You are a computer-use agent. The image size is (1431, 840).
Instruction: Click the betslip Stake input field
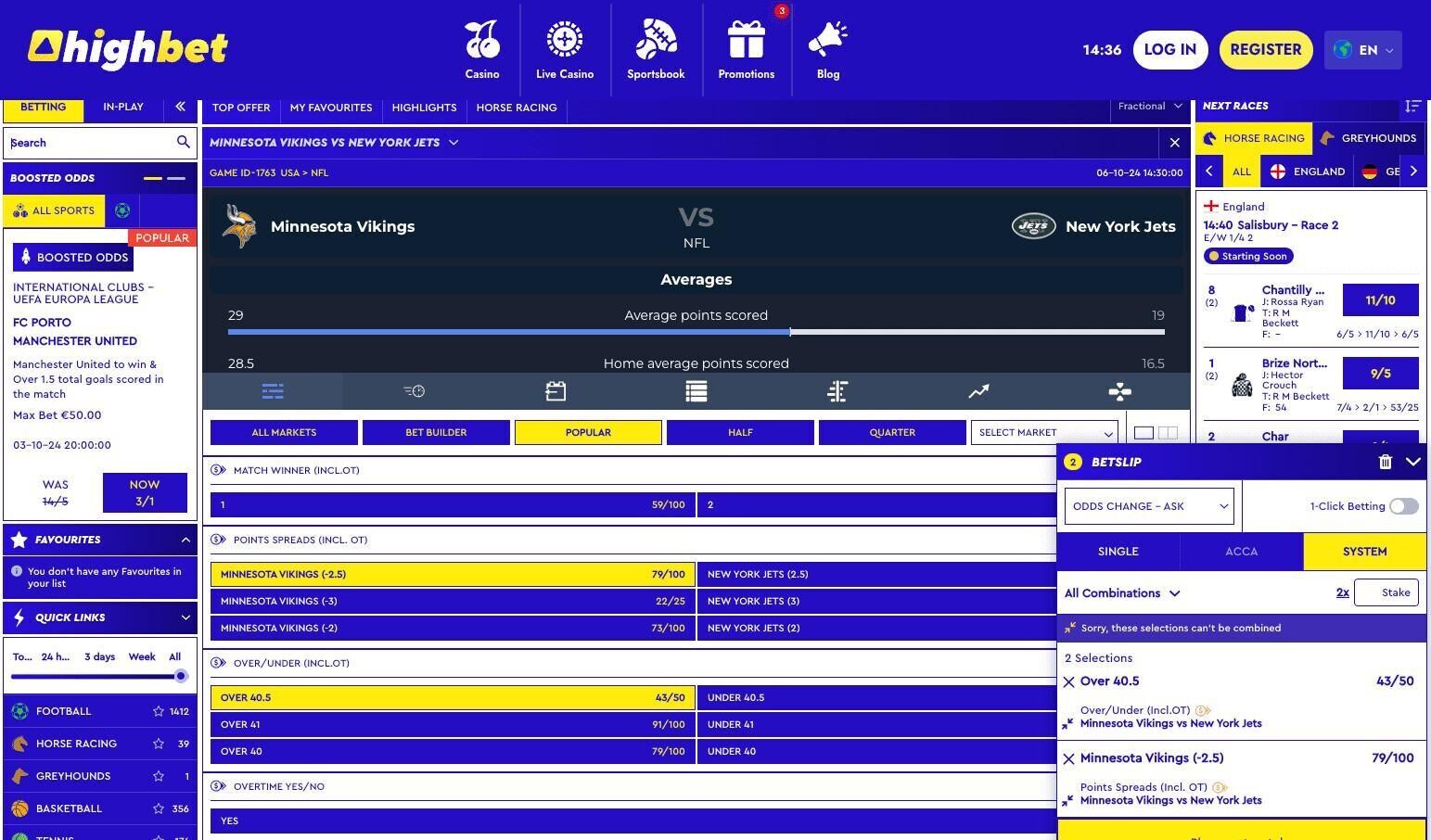click(1386, 592)
